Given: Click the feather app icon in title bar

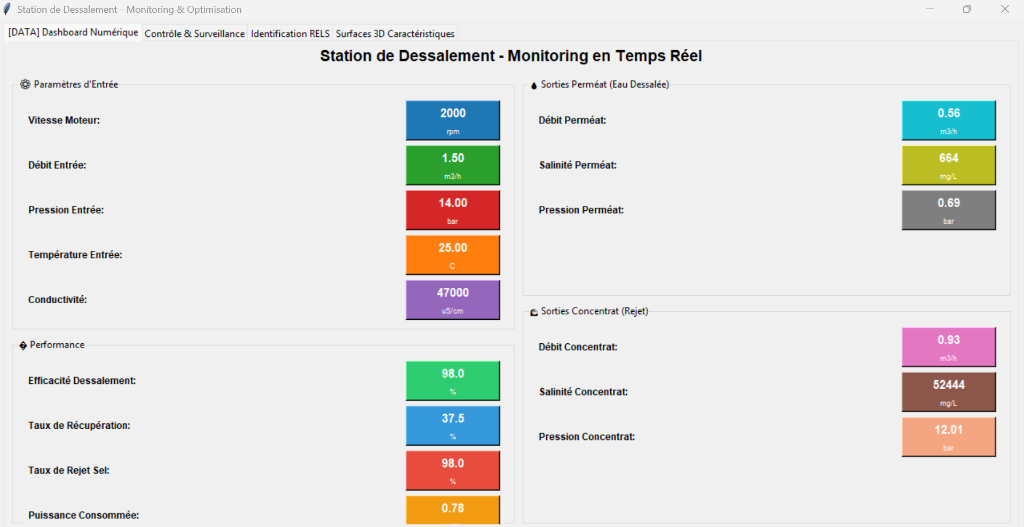Looking at the screenshot, I should click(7, 9).
